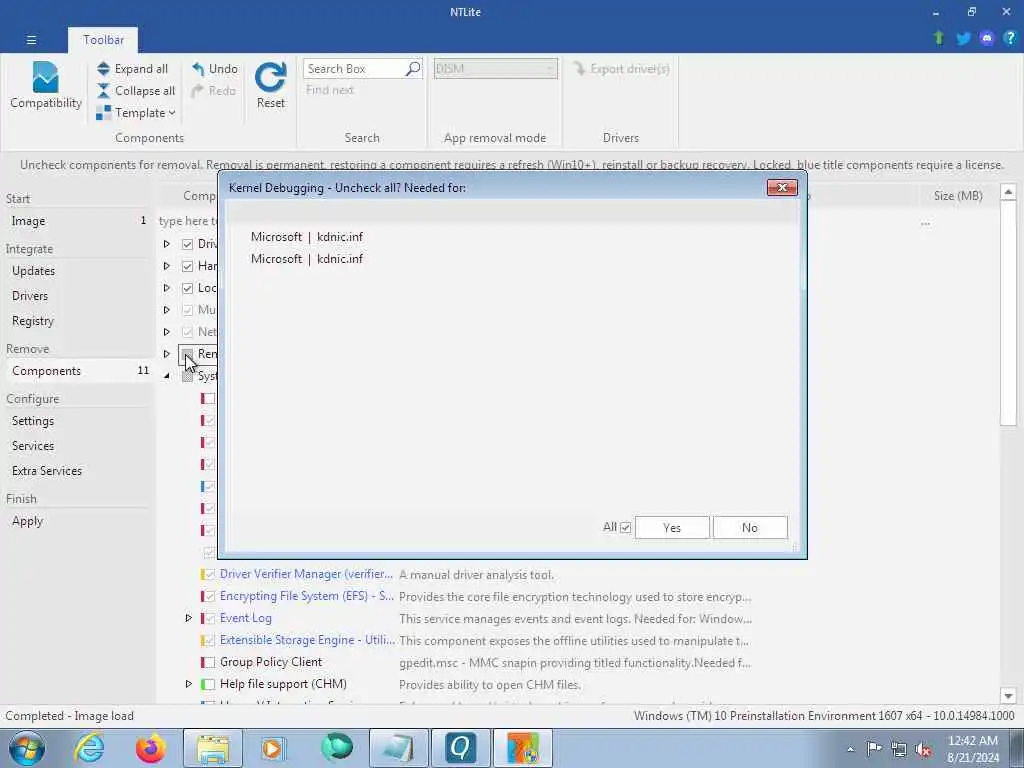Click the NTLite taskbar icon
Viewport: 1024px width, 768px height.
(x=522, y=748)
